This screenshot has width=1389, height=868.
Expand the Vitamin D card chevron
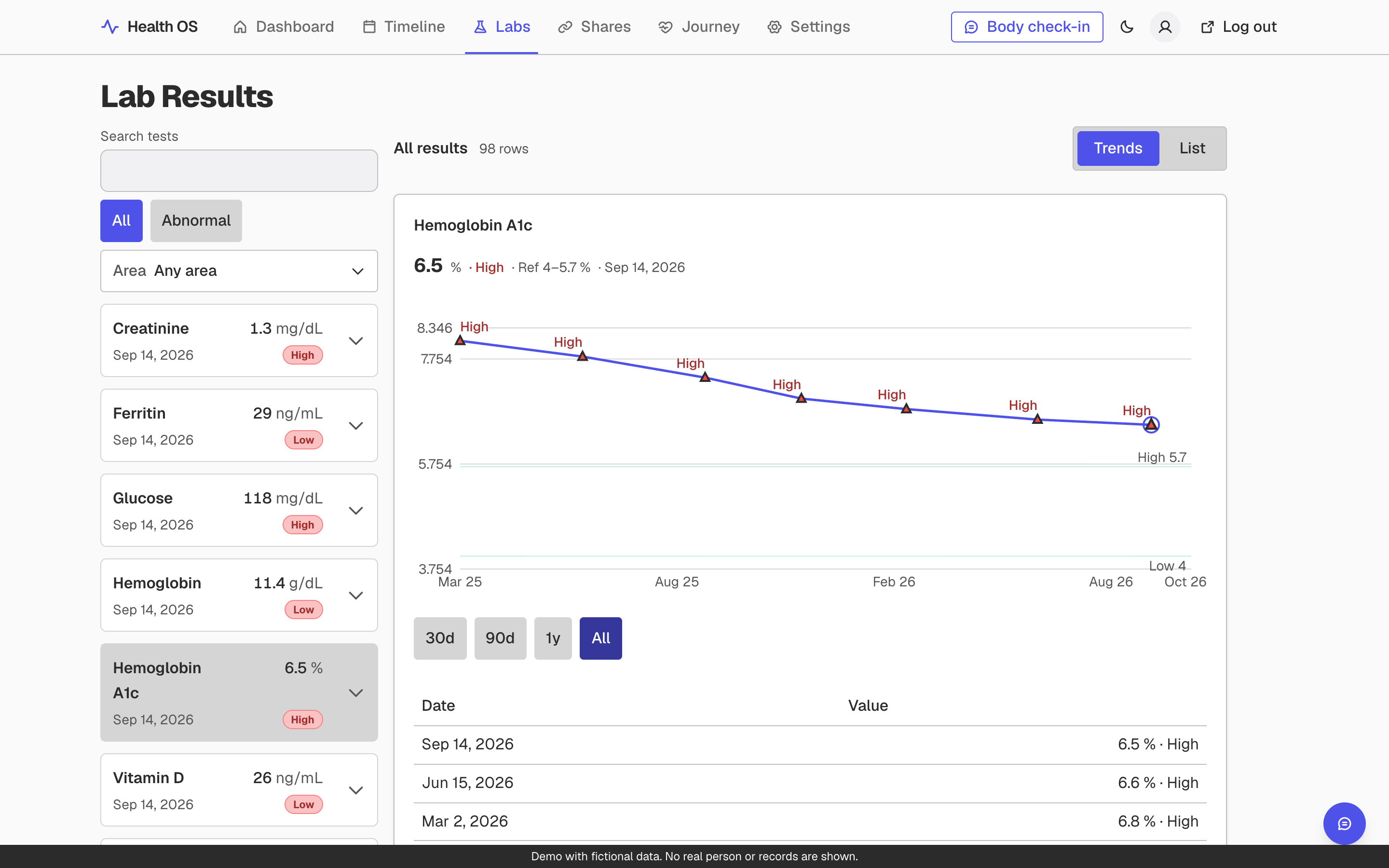point(356,790)
